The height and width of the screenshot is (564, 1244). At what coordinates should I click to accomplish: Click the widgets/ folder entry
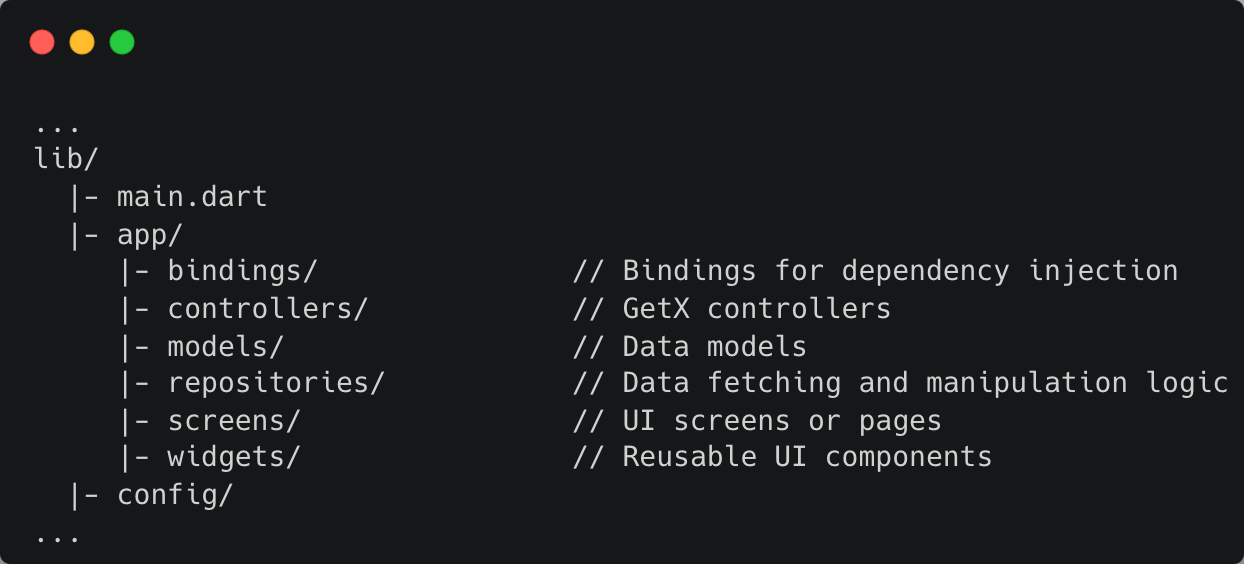coord(234,457)
